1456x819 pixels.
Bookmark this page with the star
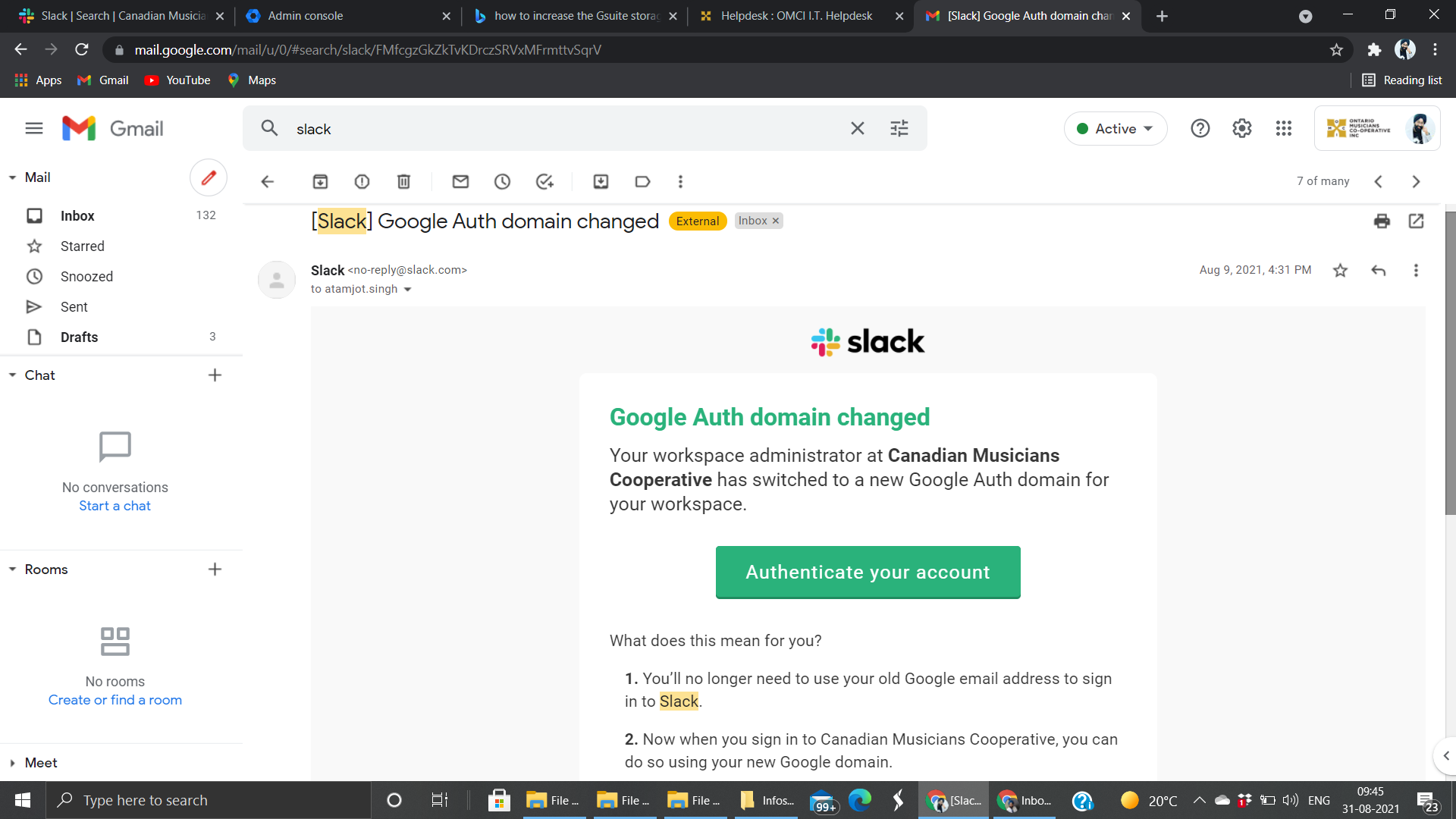tap(1336, 49)
